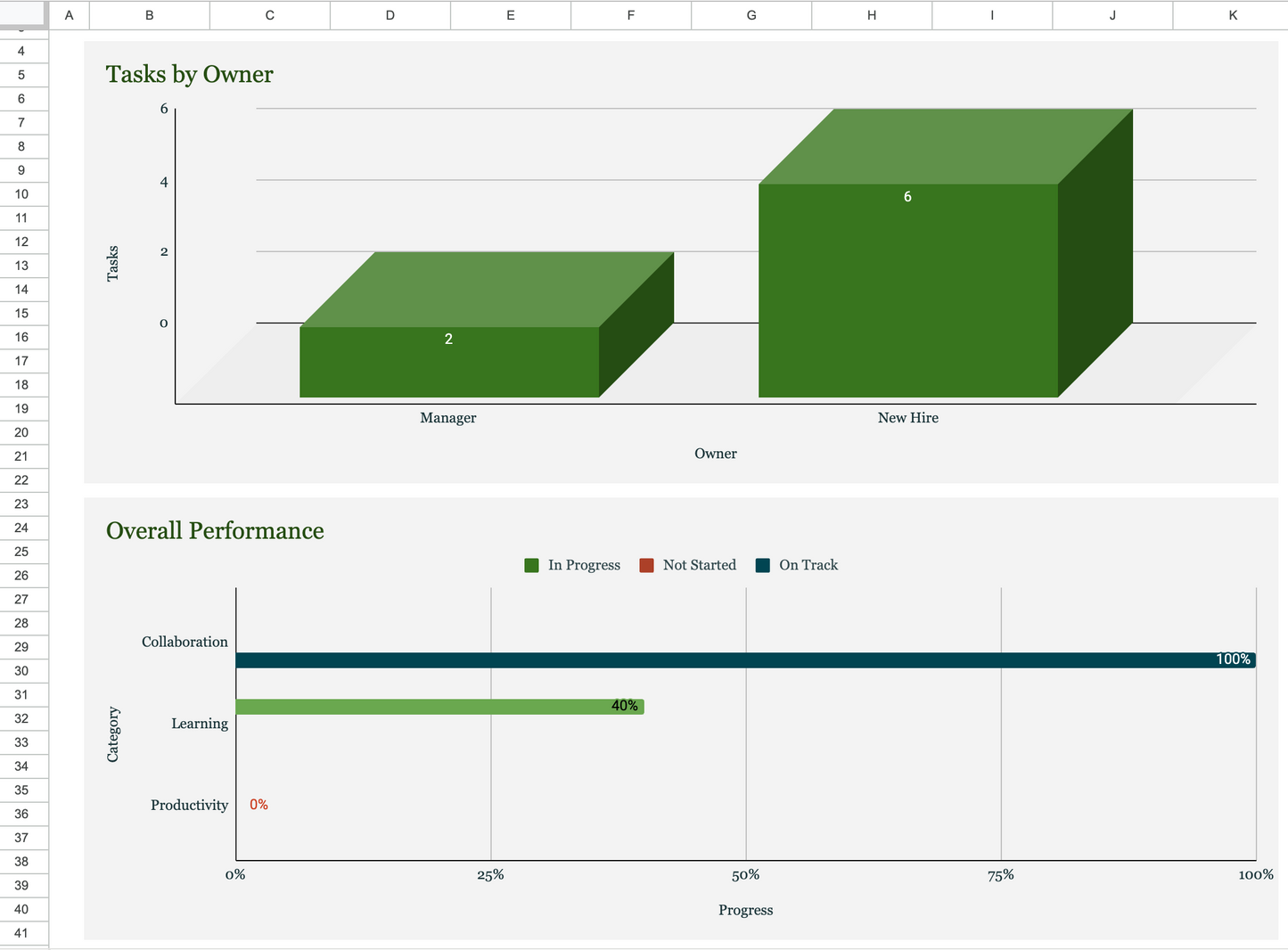This screenshot has height=950, width=1288.
Task: Select row 41 header
Action: 21,933
